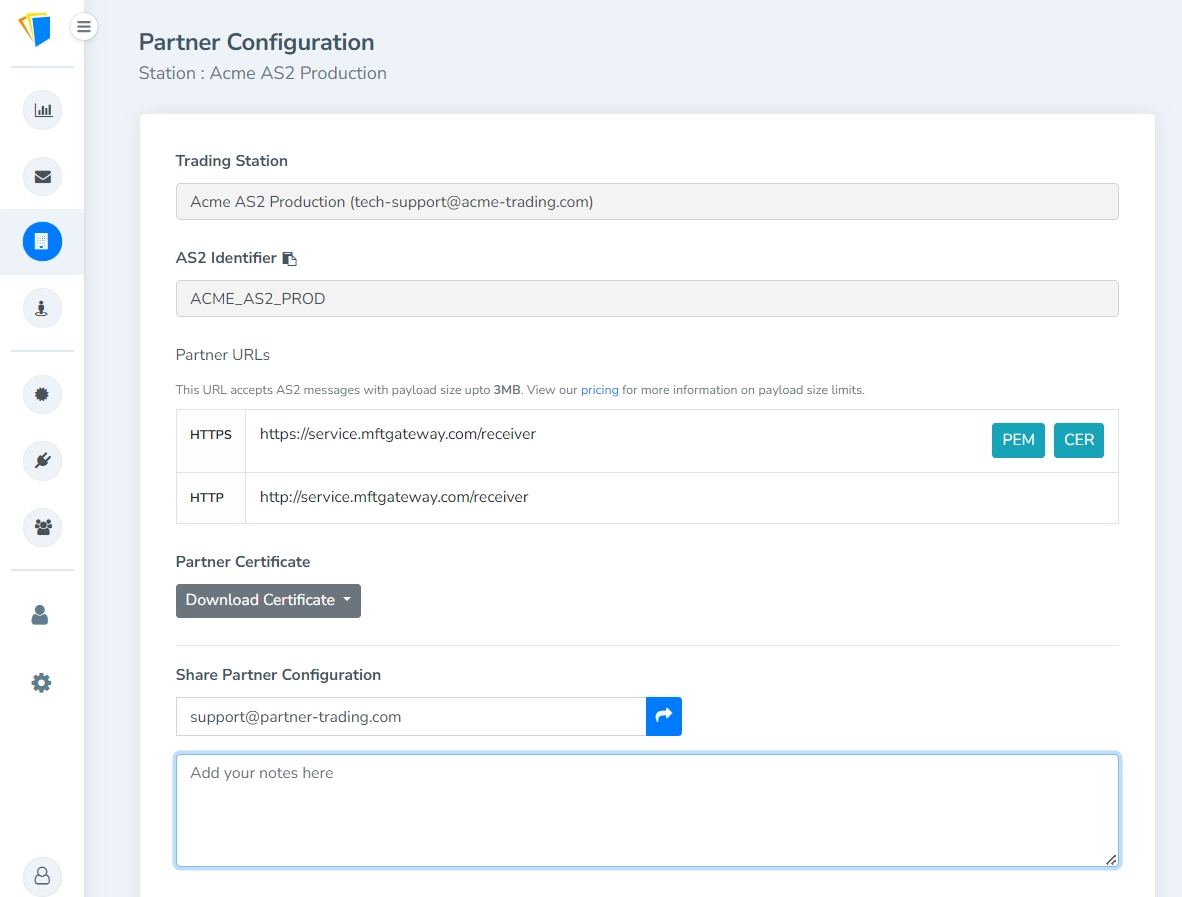Screen dimensions: 1182x897
Task: Download the certificate in PEM format
Action: [1018, 440]
